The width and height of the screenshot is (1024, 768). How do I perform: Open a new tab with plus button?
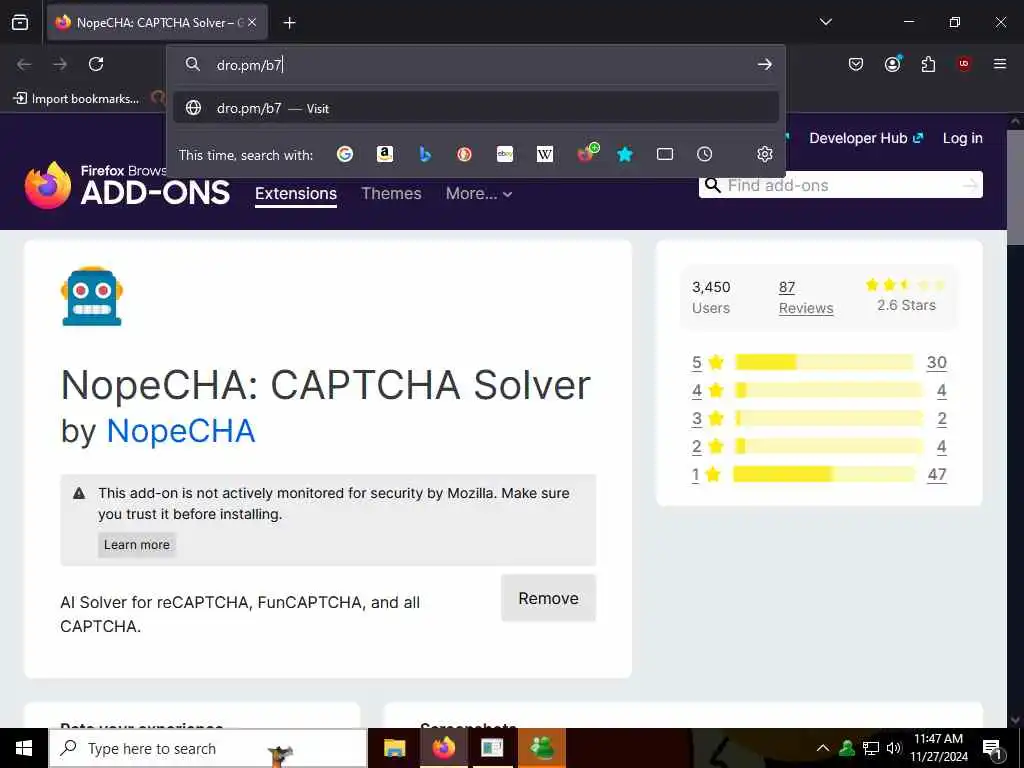point(289,23)
